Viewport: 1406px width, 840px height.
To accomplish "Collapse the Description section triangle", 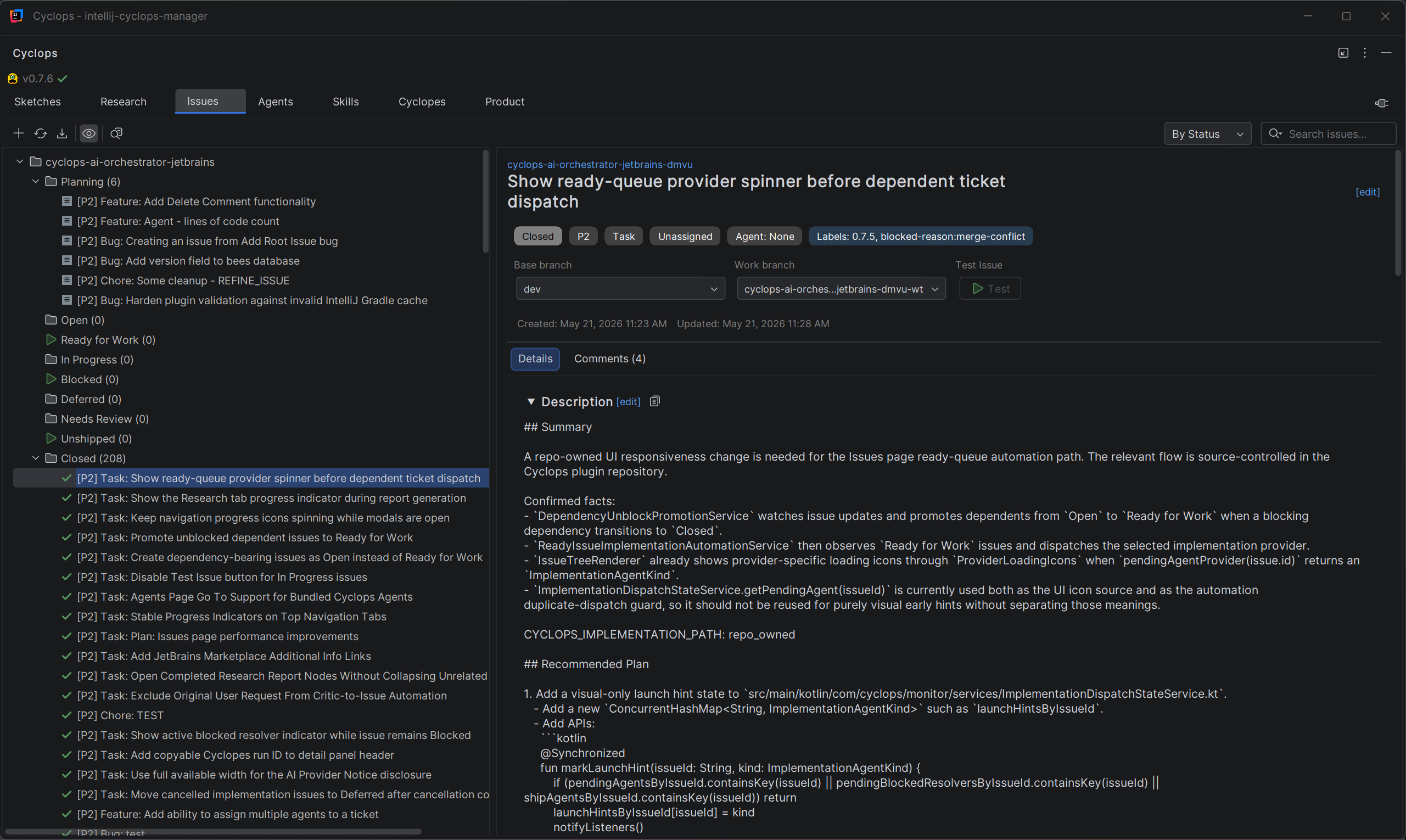I will tap(531, 401).
